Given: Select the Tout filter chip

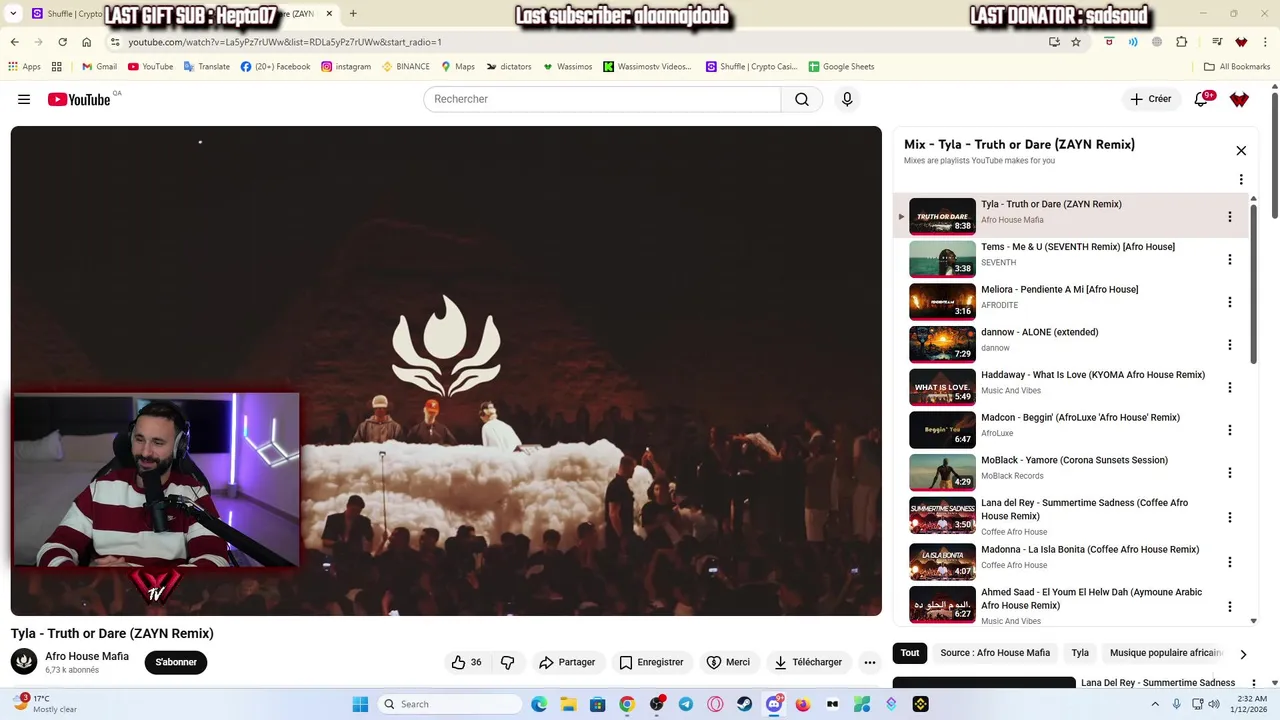Looking at the screenshot, I should pos(910,653).
